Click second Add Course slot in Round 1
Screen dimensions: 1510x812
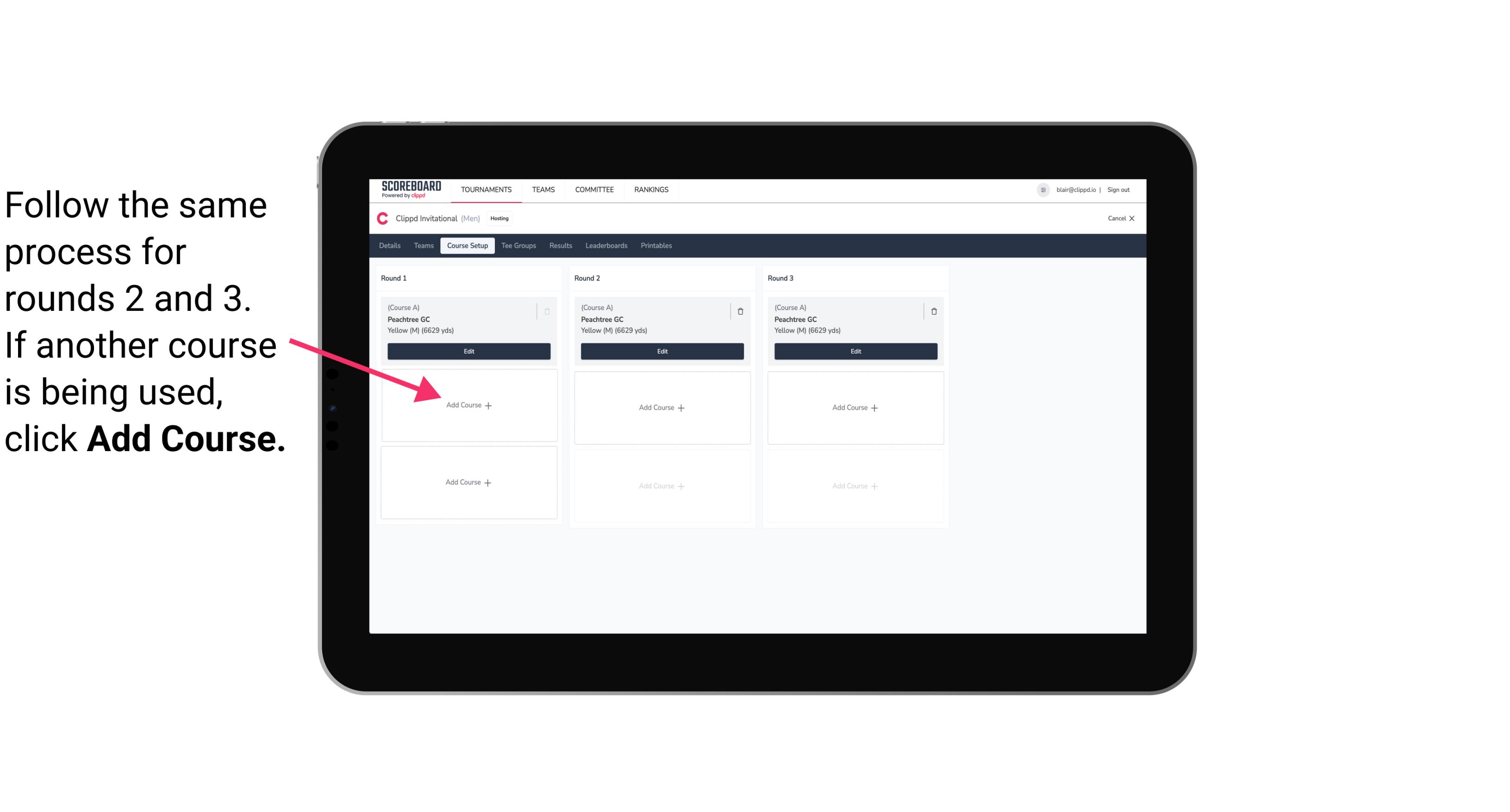coord(468,482)
